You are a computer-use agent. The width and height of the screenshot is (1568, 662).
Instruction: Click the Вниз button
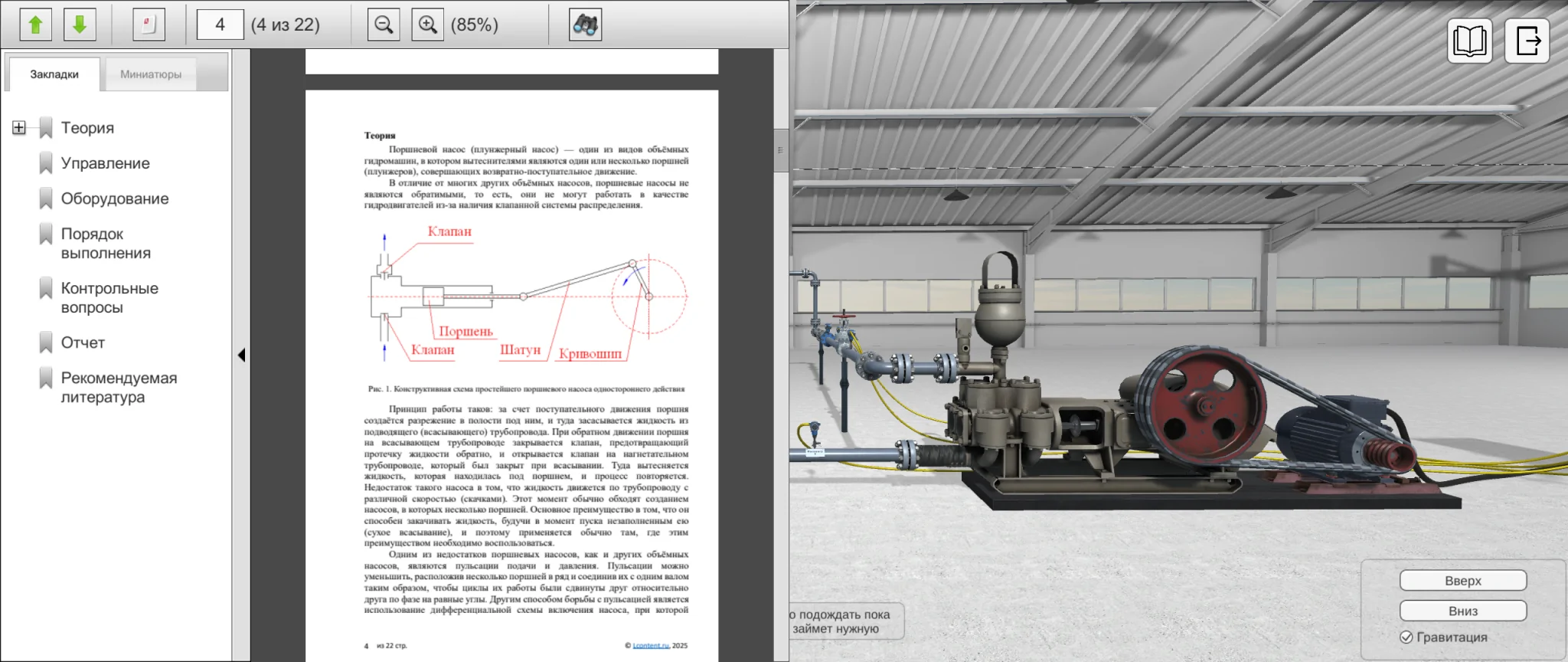(x=1463, y=611)
